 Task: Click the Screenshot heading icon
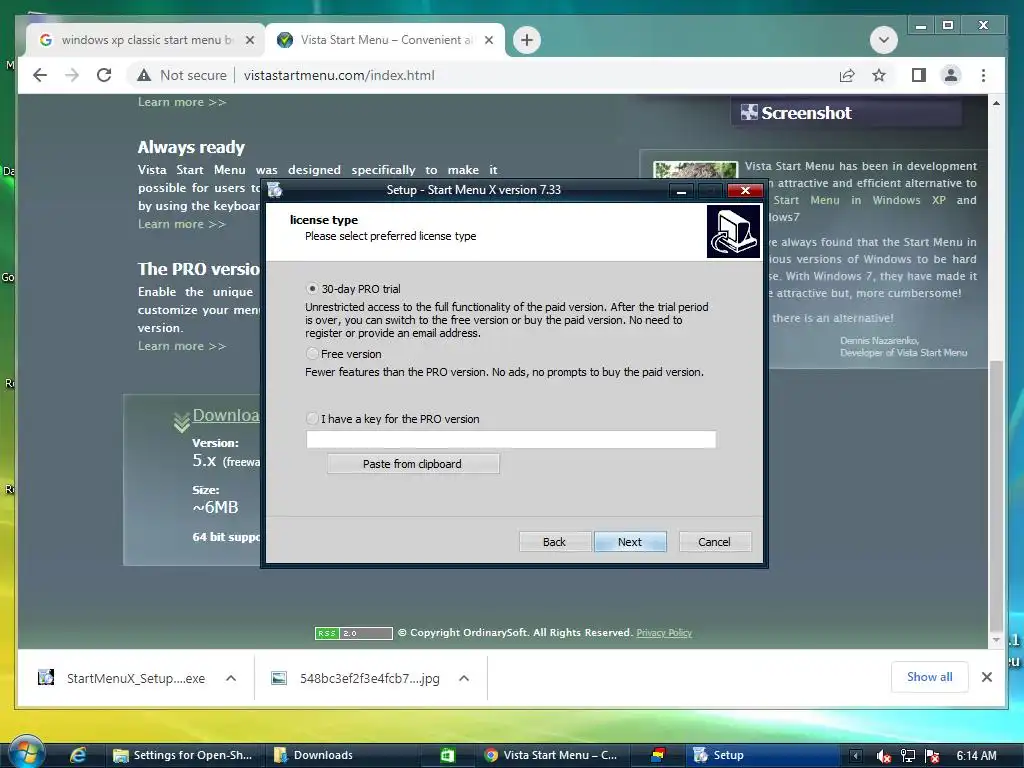749,112
